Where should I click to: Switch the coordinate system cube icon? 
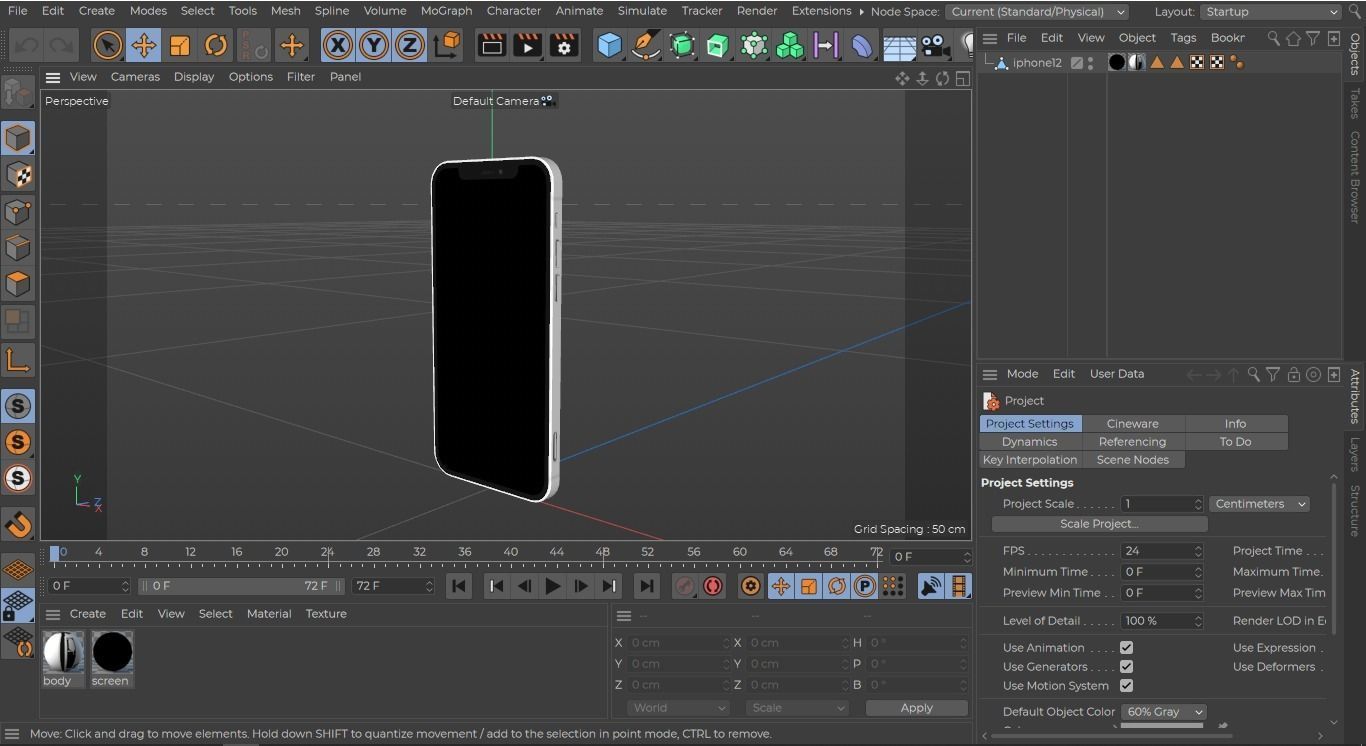[448, 44]
